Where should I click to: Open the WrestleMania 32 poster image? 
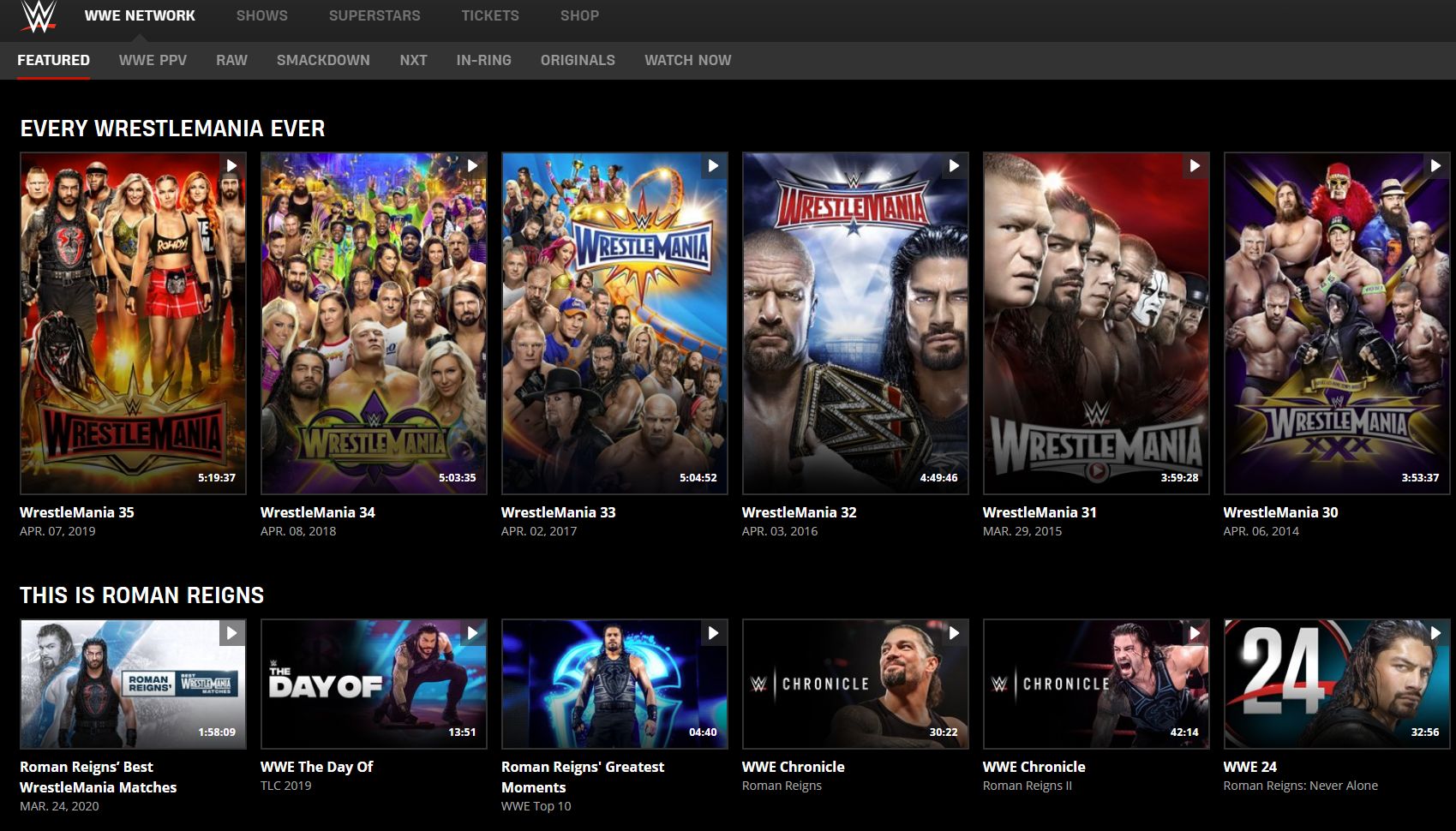[x=855, y=323]
